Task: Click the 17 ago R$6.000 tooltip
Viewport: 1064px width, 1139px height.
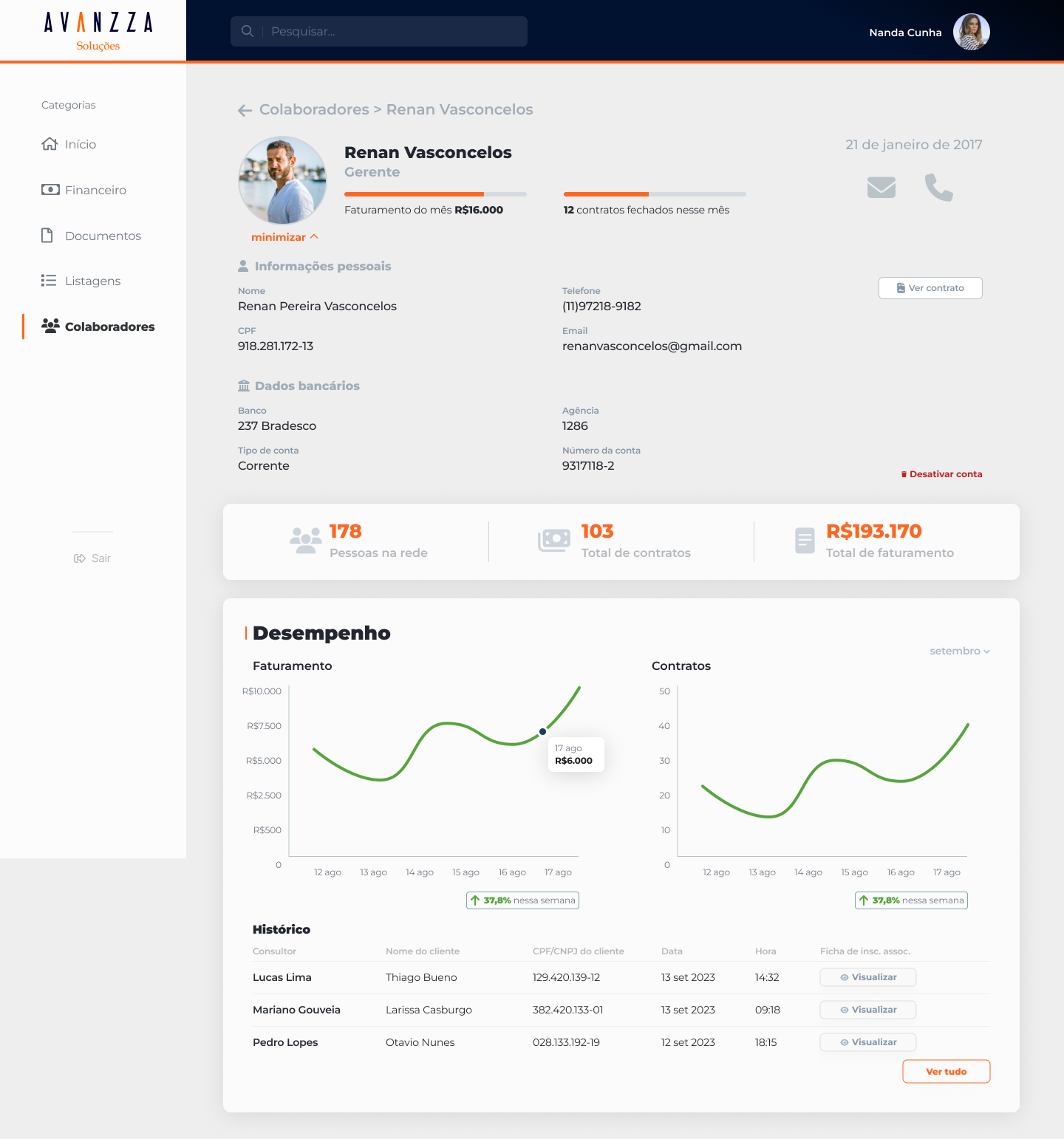Action: 576,754
